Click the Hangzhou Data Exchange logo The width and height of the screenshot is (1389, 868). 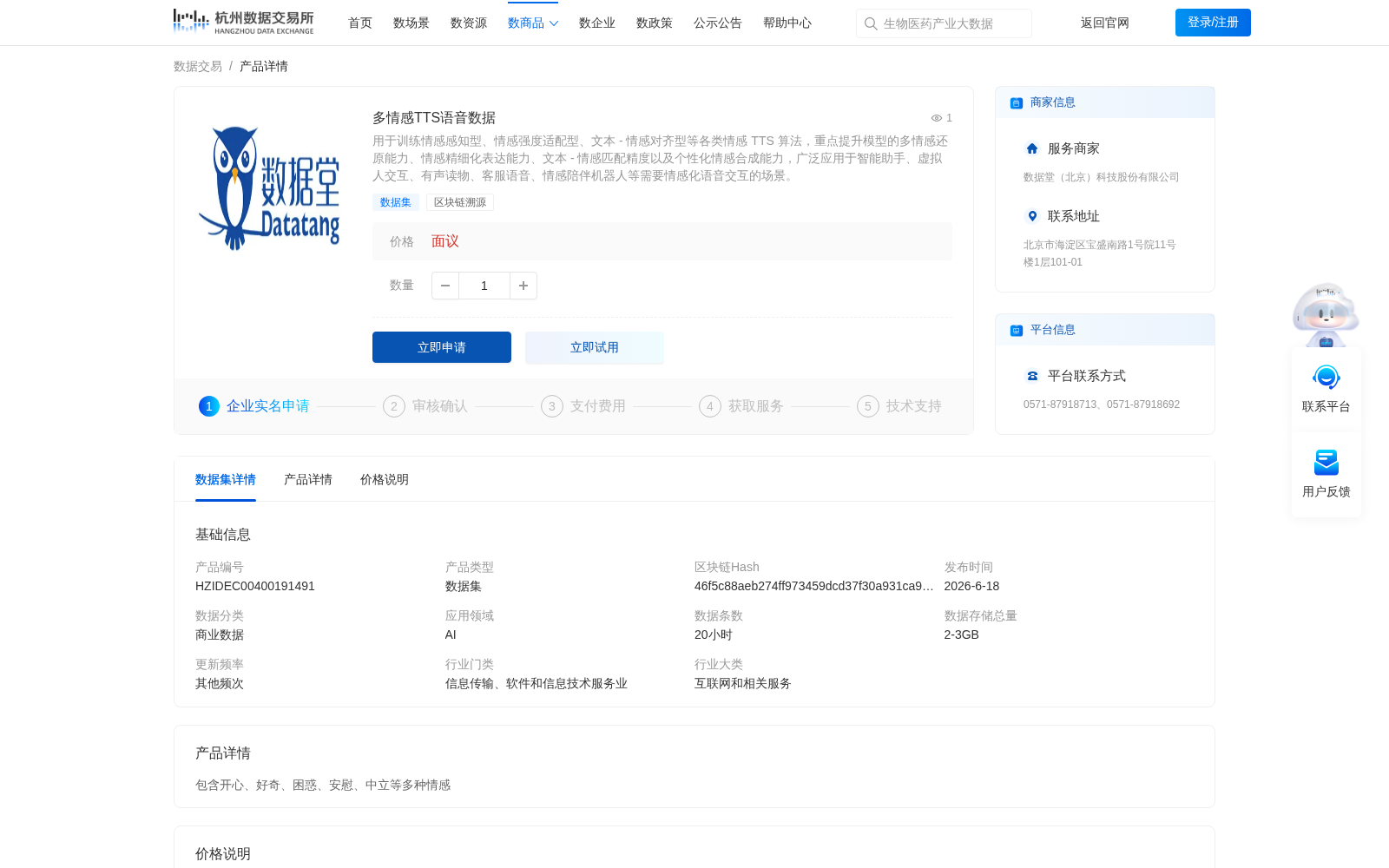click(243, 22)
